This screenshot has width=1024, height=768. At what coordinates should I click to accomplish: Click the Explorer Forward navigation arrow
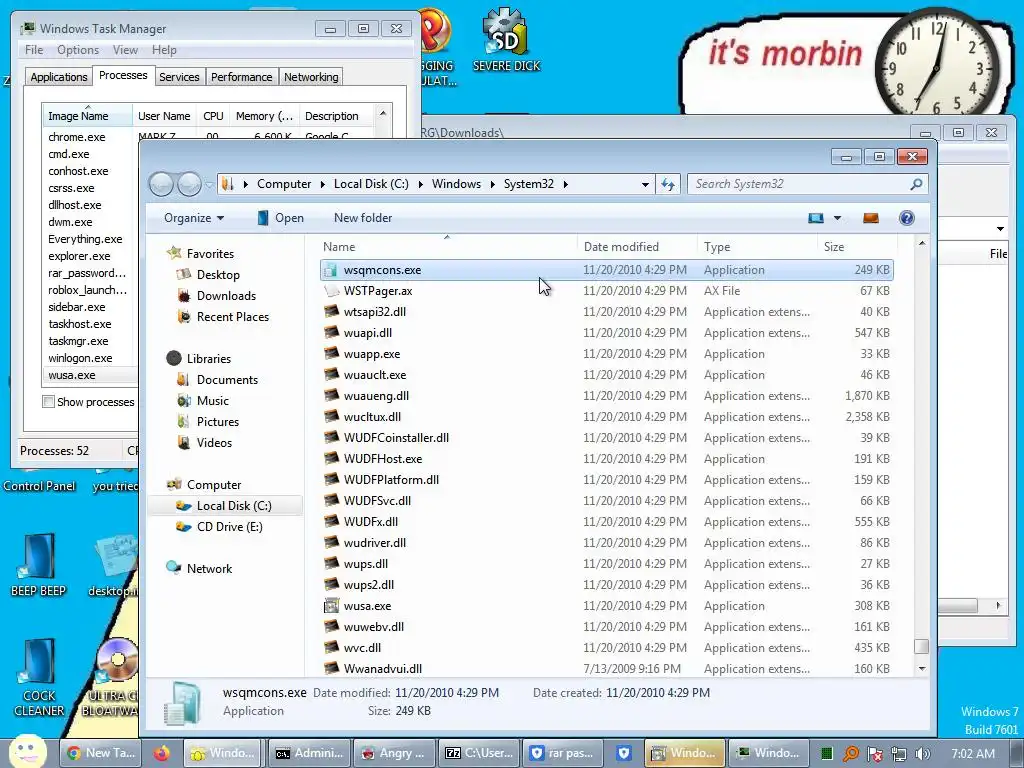(x=189, y=184)
